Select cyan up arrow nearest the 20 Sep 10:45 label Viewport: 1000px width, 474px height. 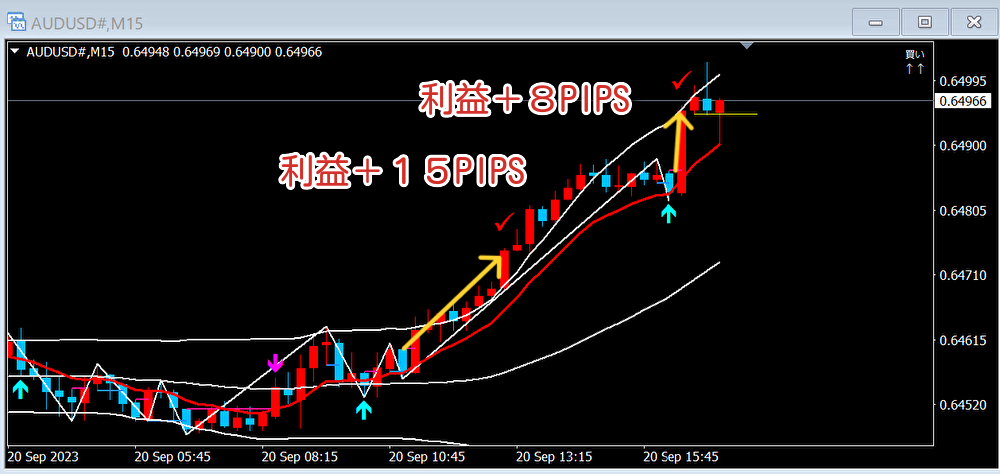tap(364, 410)
